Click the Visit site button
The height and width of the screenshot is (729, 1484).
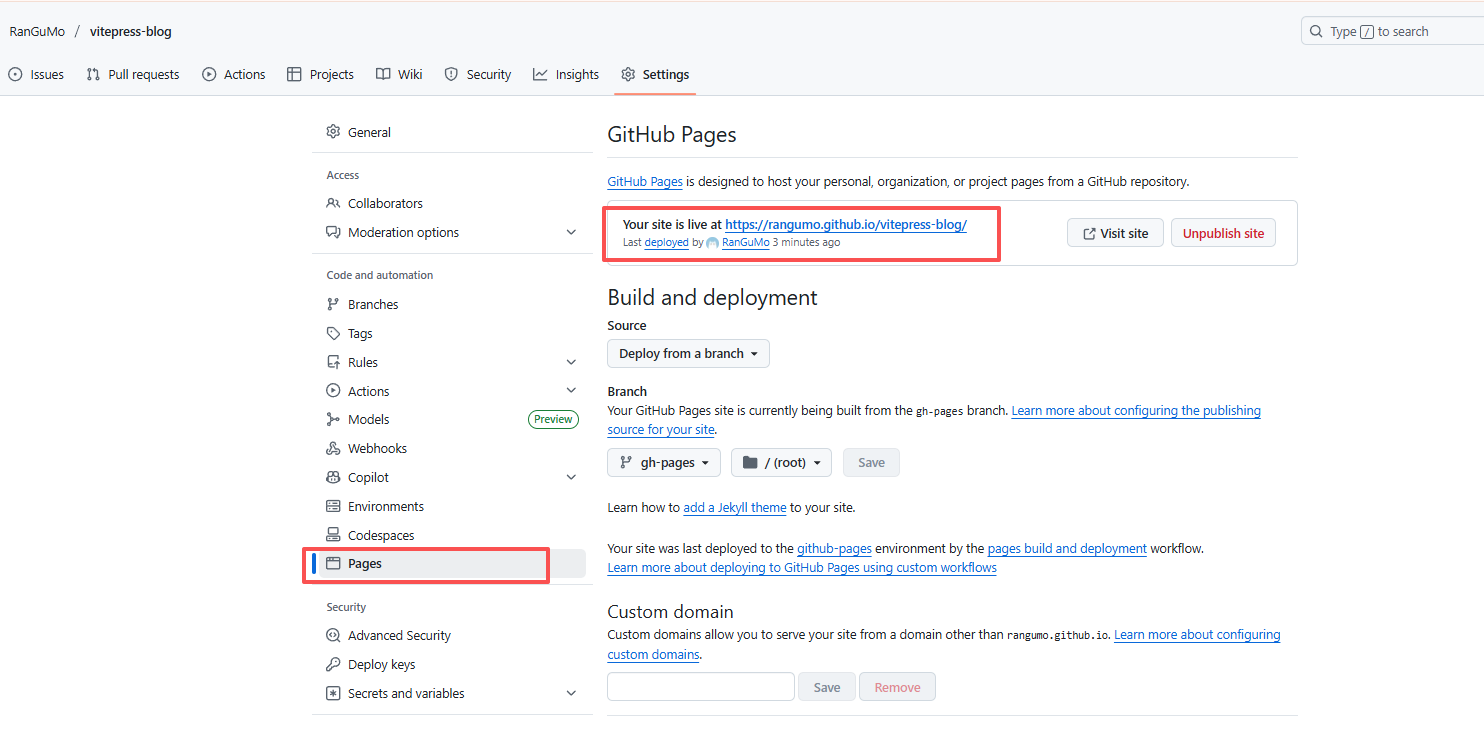coord(1115,233)
